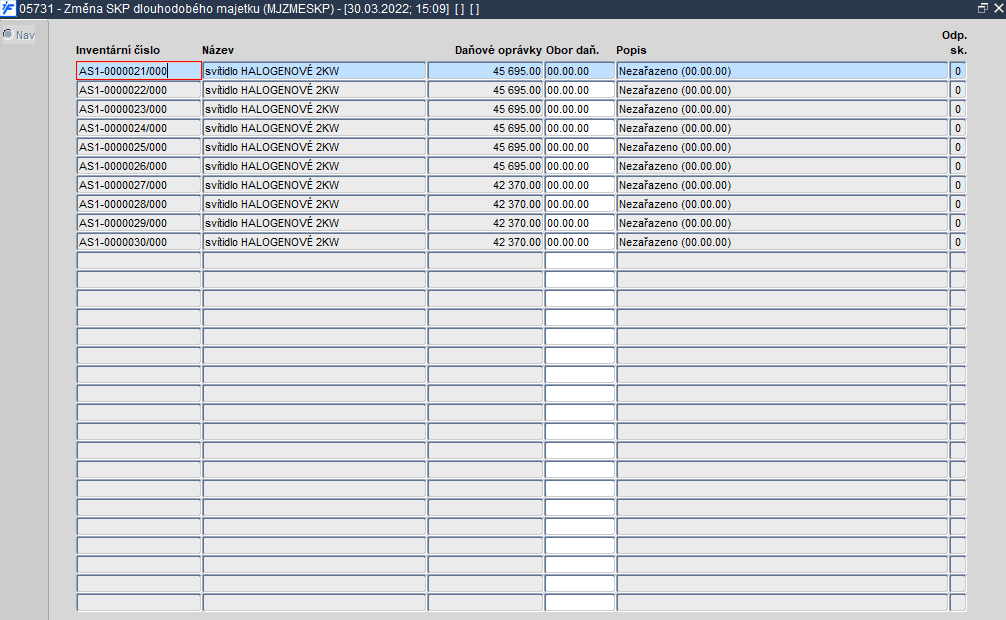Click Obor daň. field in row AS1-0000024/000
Viewport: 1006px width, 620px height.
click(579, 128)
